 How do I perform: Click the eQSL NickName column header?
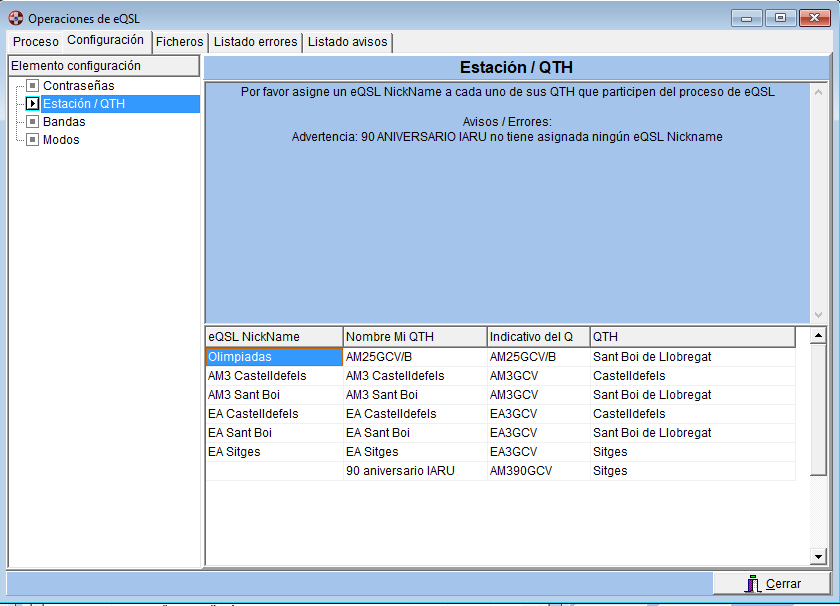[273, 337]
